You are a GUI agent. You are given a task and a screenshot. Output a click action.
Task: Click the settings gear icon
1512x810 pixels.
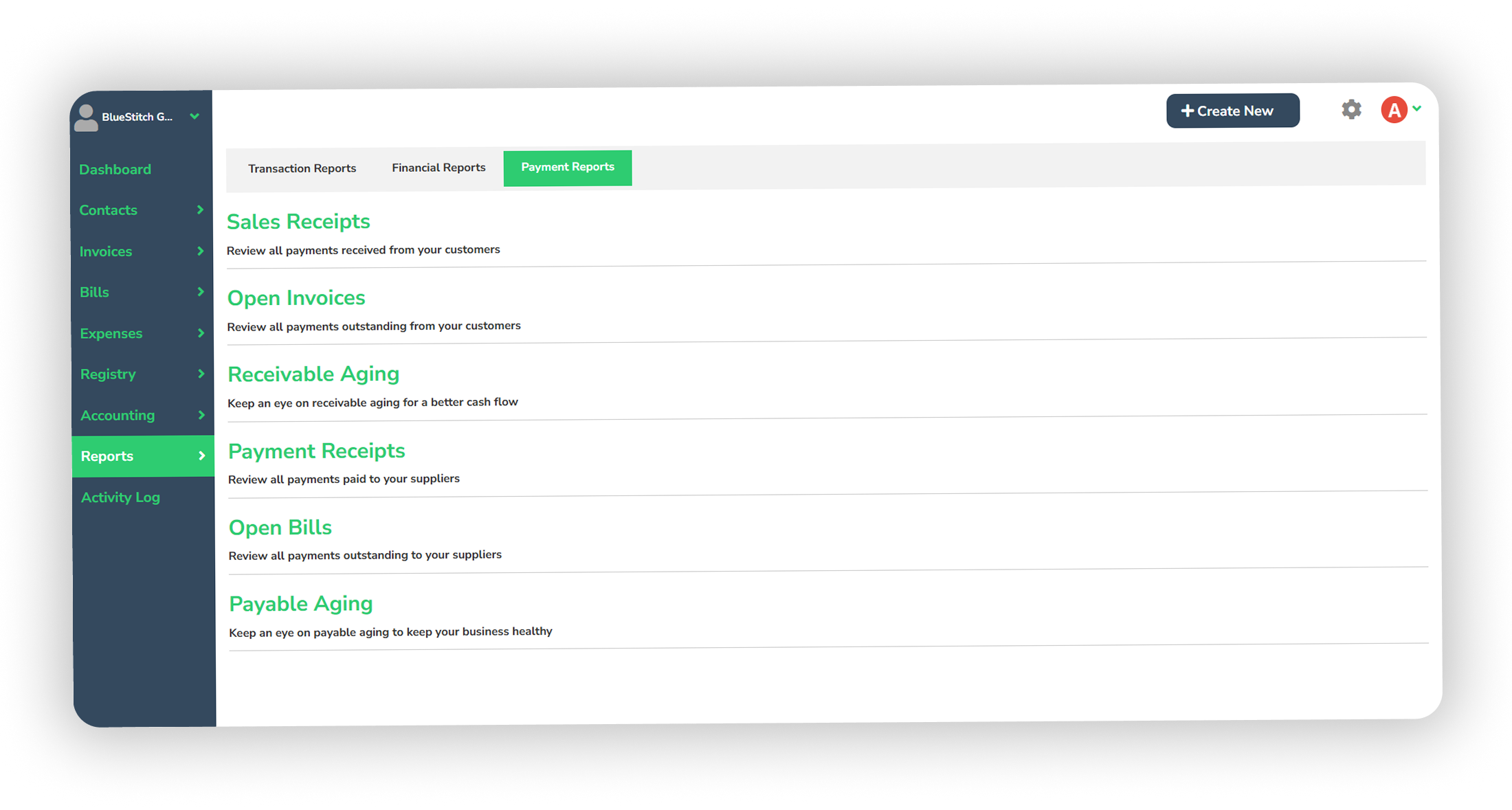(x=1351, y=110)
